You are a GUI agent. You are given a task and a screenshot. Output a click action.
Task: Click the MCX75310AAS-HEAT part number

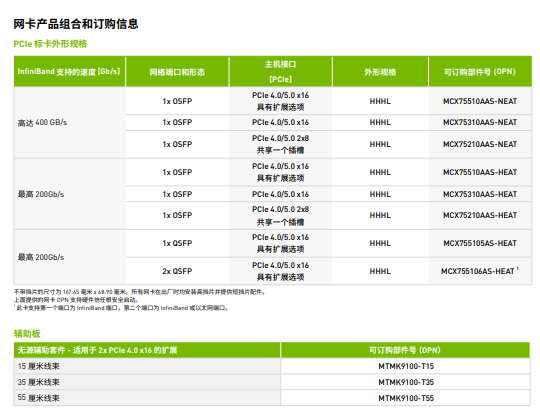[480, 194]
